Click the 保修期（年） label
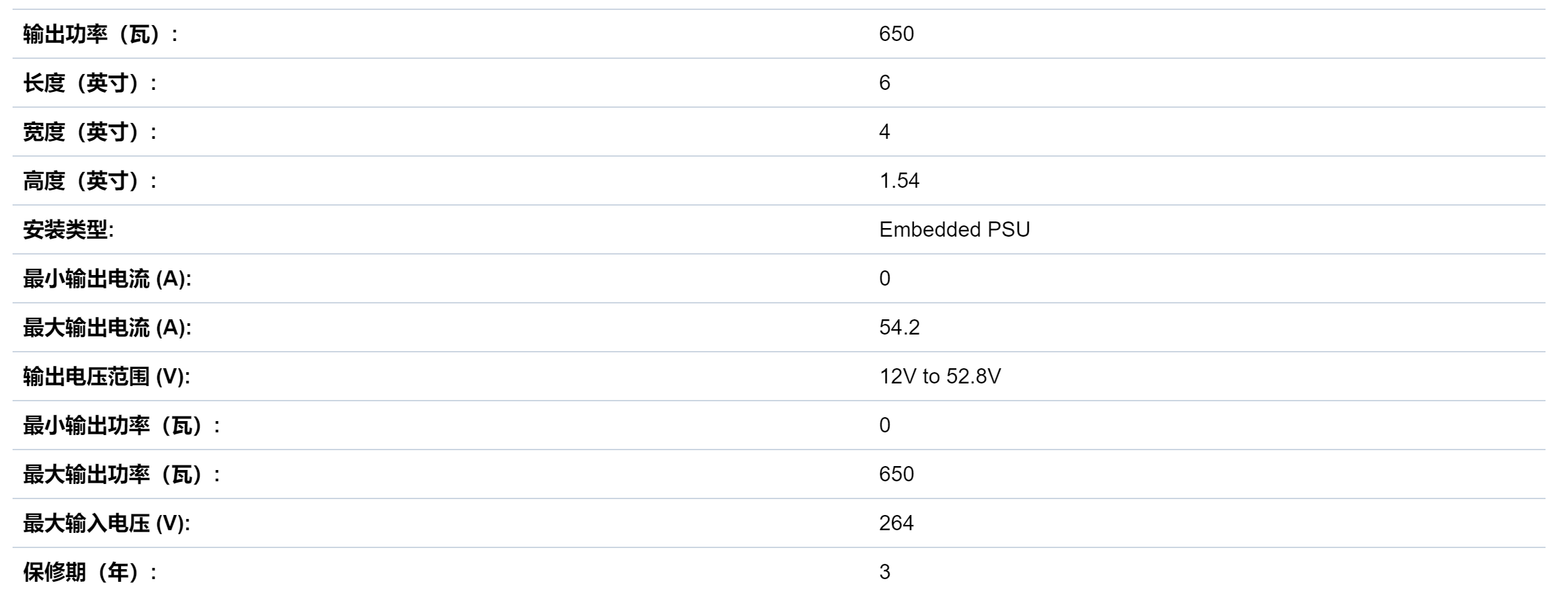 (90, 573)
